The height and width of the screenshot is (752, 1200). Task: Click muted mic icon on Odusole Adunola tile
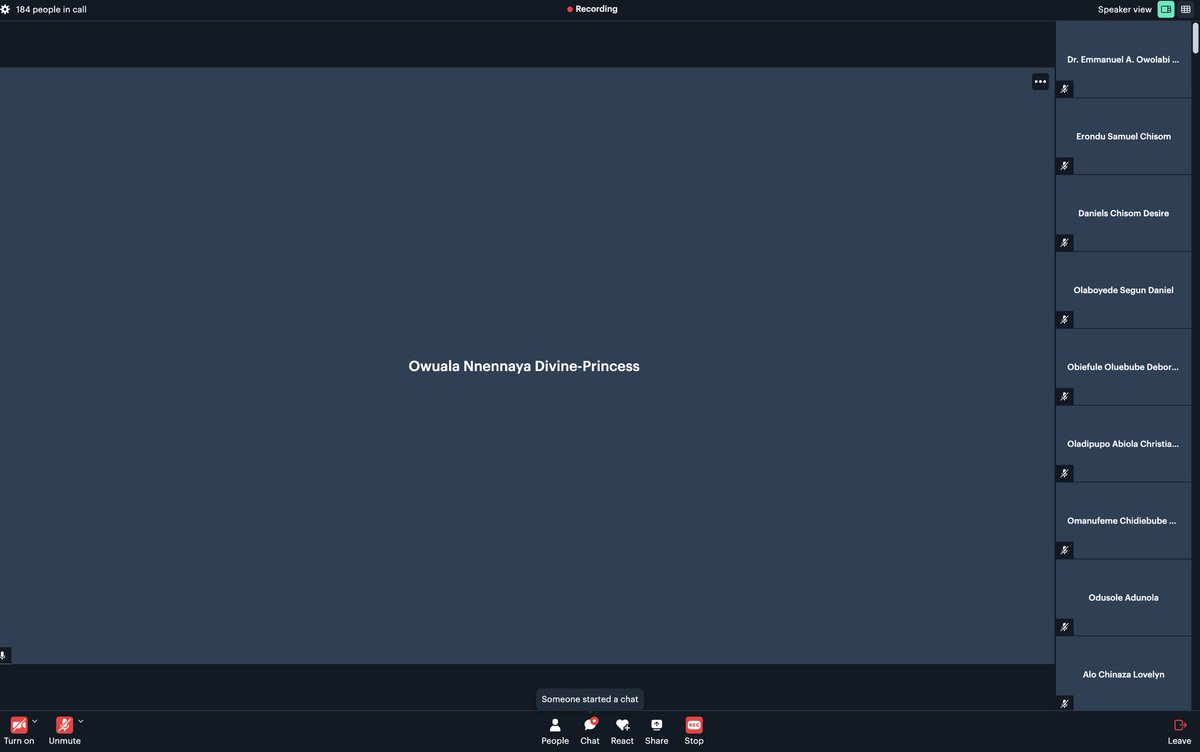pos(1065,628)
